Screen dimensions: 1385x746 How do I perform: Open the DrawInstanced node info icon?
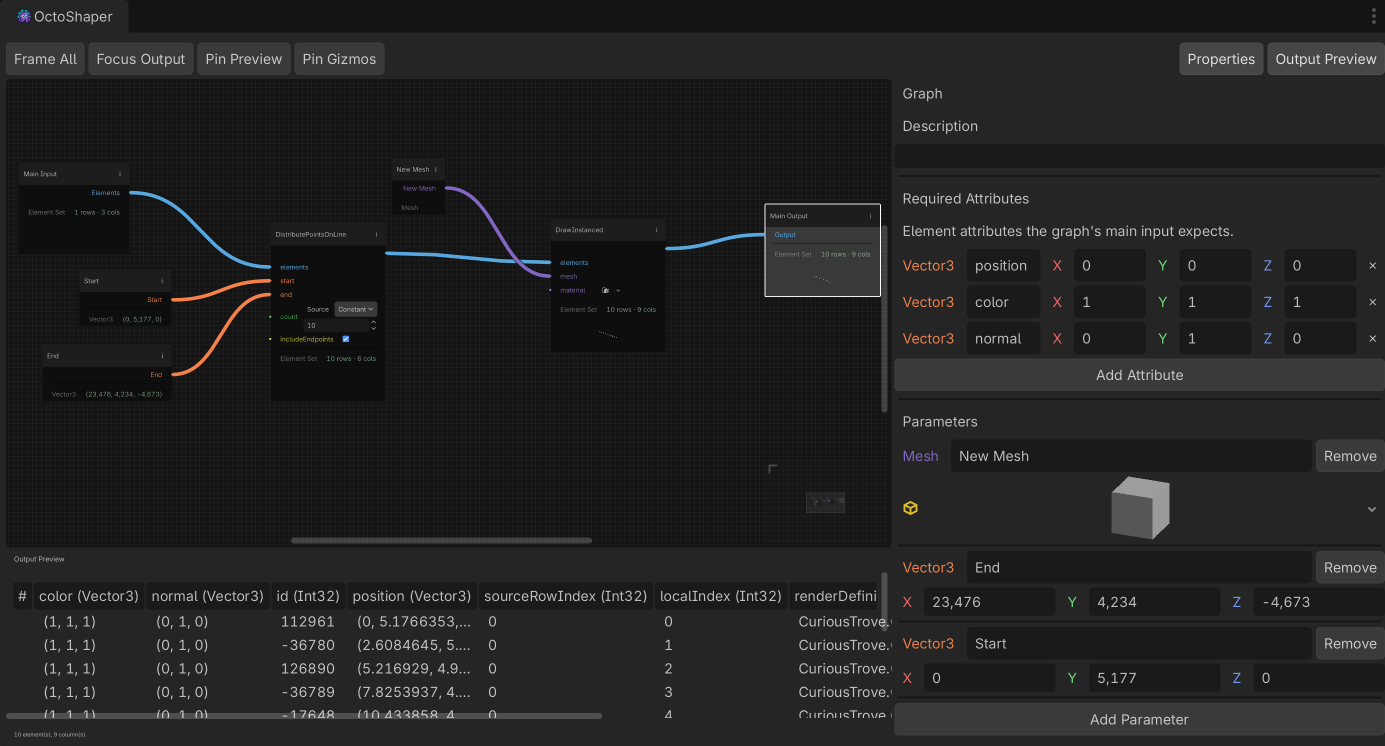click(656, 230)
